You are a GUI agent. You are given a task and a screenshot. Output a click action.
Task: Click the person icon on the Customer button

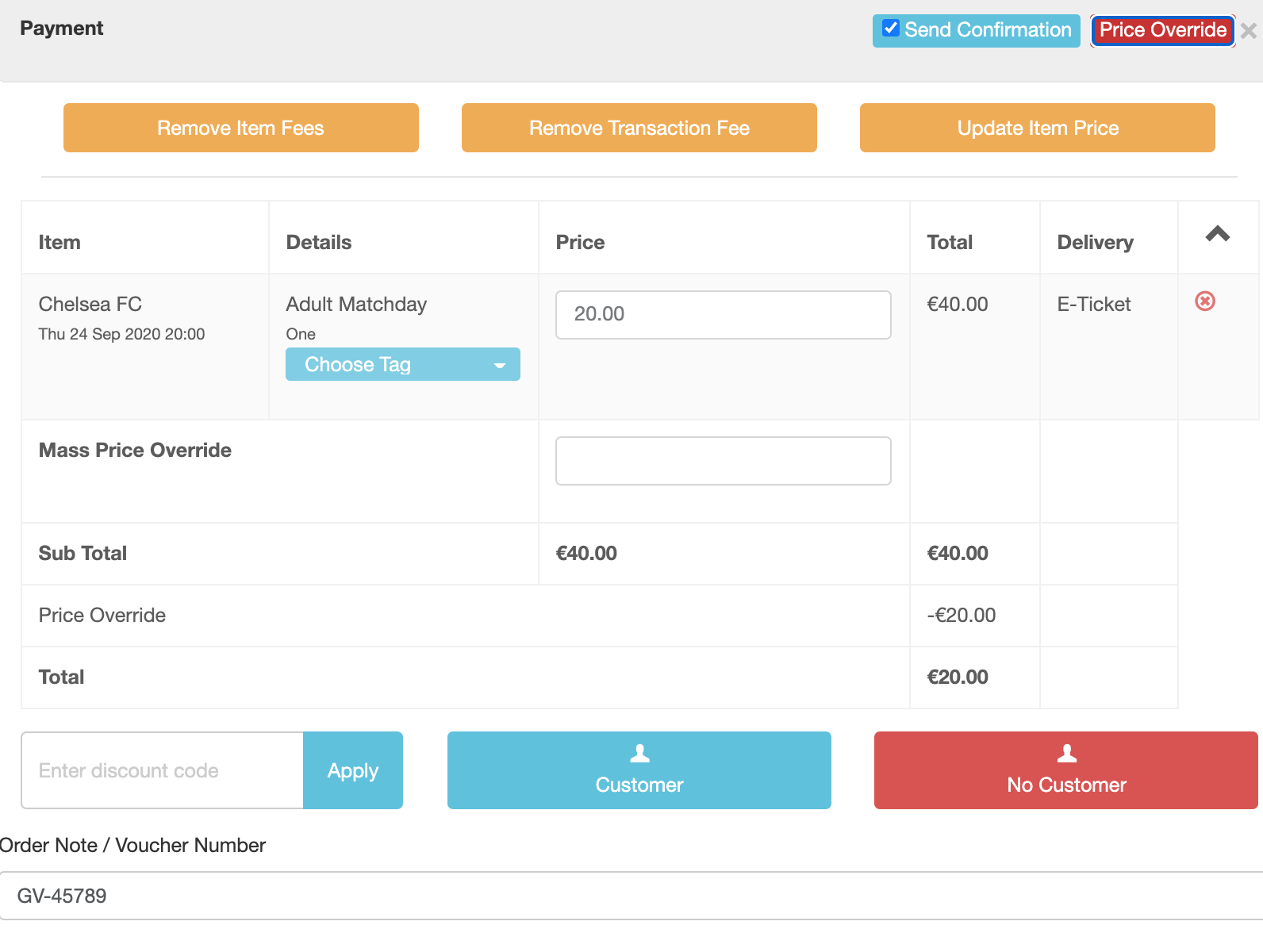[x=639, y=754]
